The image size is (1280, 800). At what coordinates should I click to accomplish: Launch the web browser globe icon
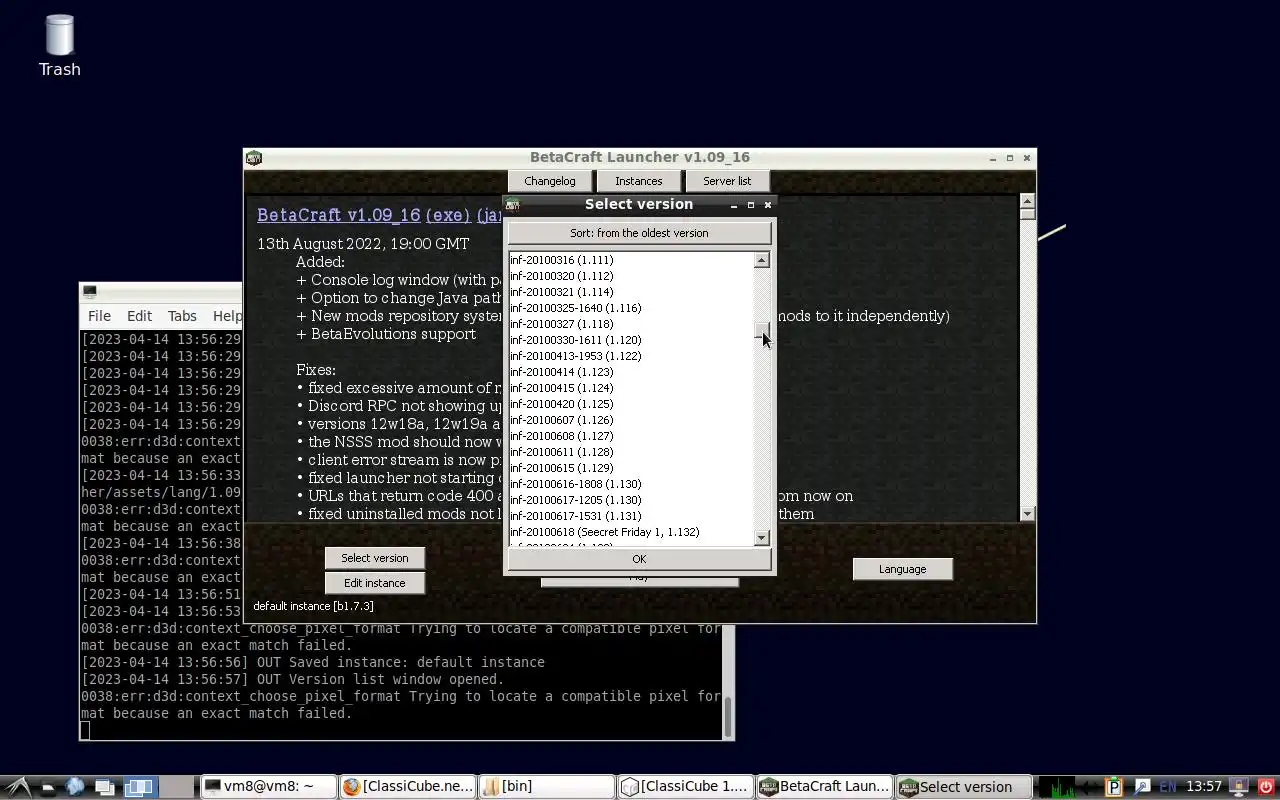pyautogui.click(x=75, y=787)
